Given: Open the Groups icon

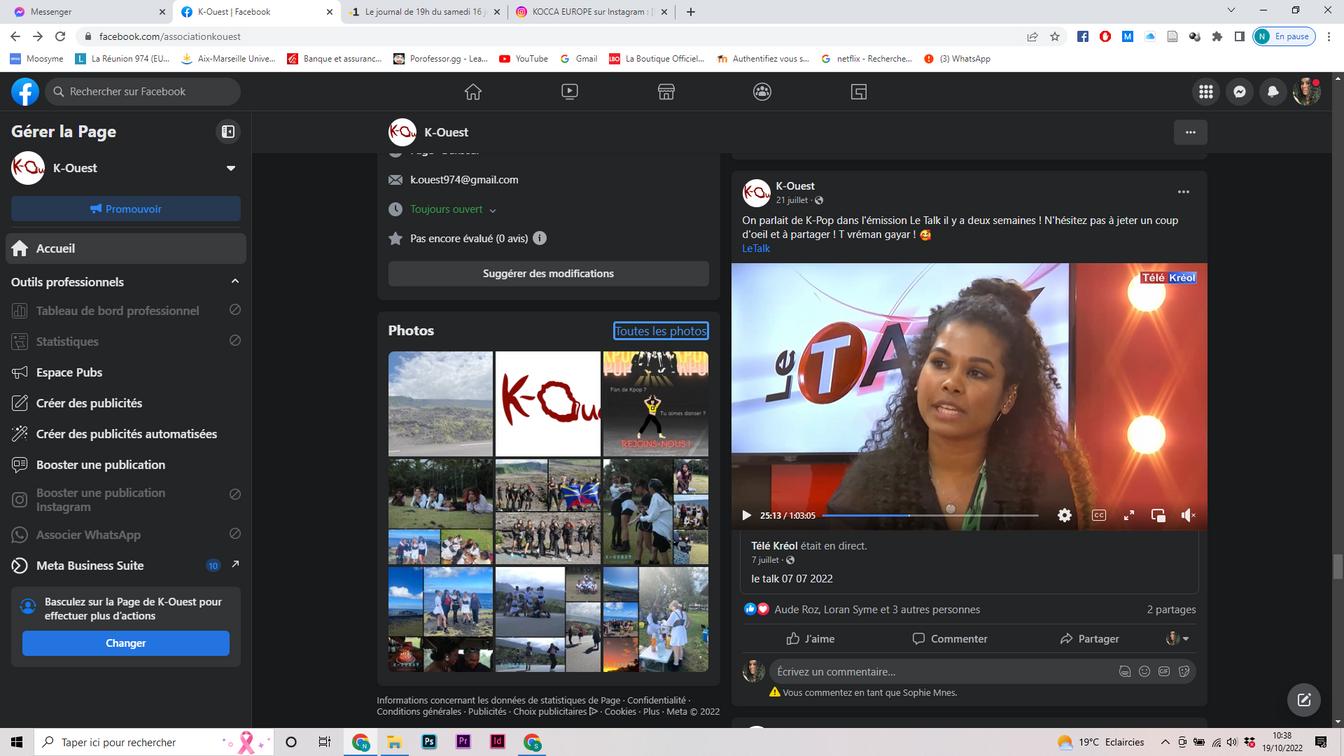Looking at the screenshot, I should tap(762, 92).
